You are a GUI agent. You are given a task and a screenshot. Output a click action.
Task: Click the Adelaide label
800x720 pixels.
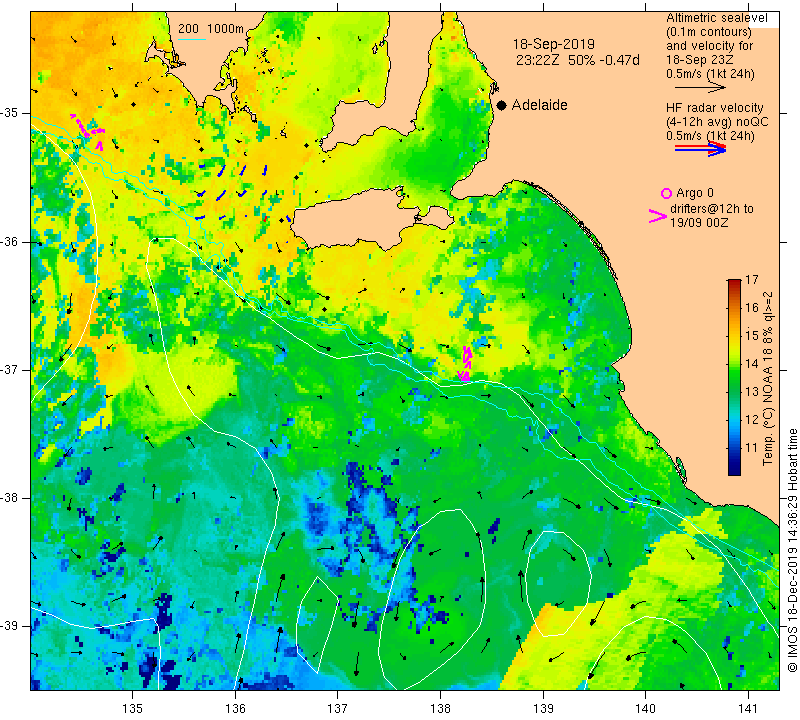pyautogui.click(x=539, y=105)
